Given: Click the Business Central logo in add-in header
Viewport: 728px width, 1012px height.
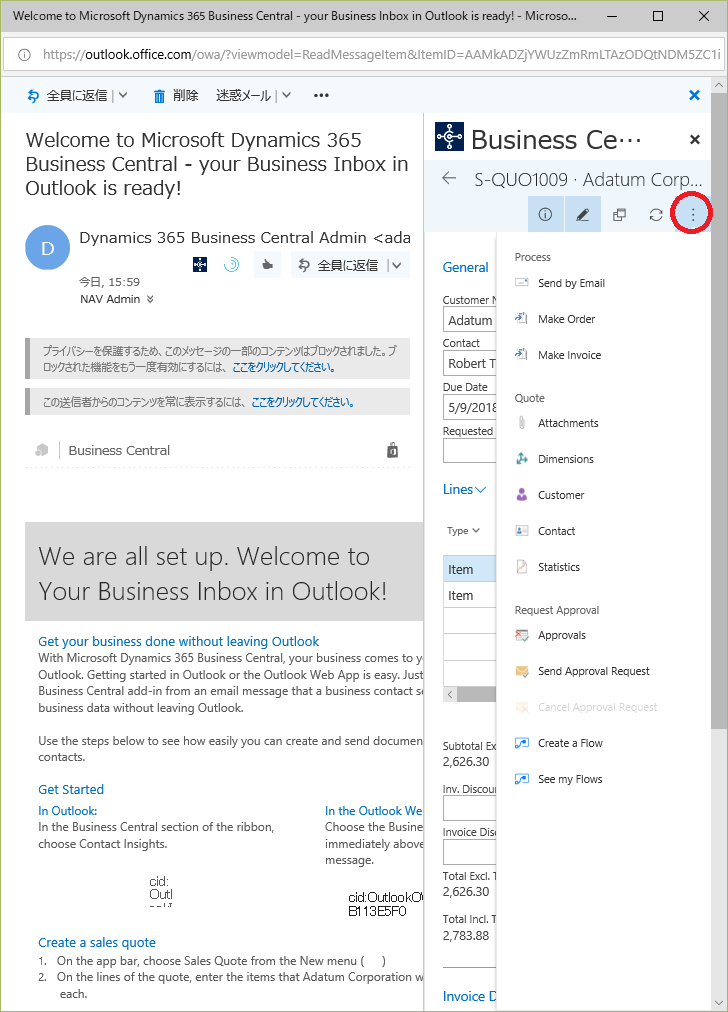Looking at the screenshot, I should (x=449, y=137).
